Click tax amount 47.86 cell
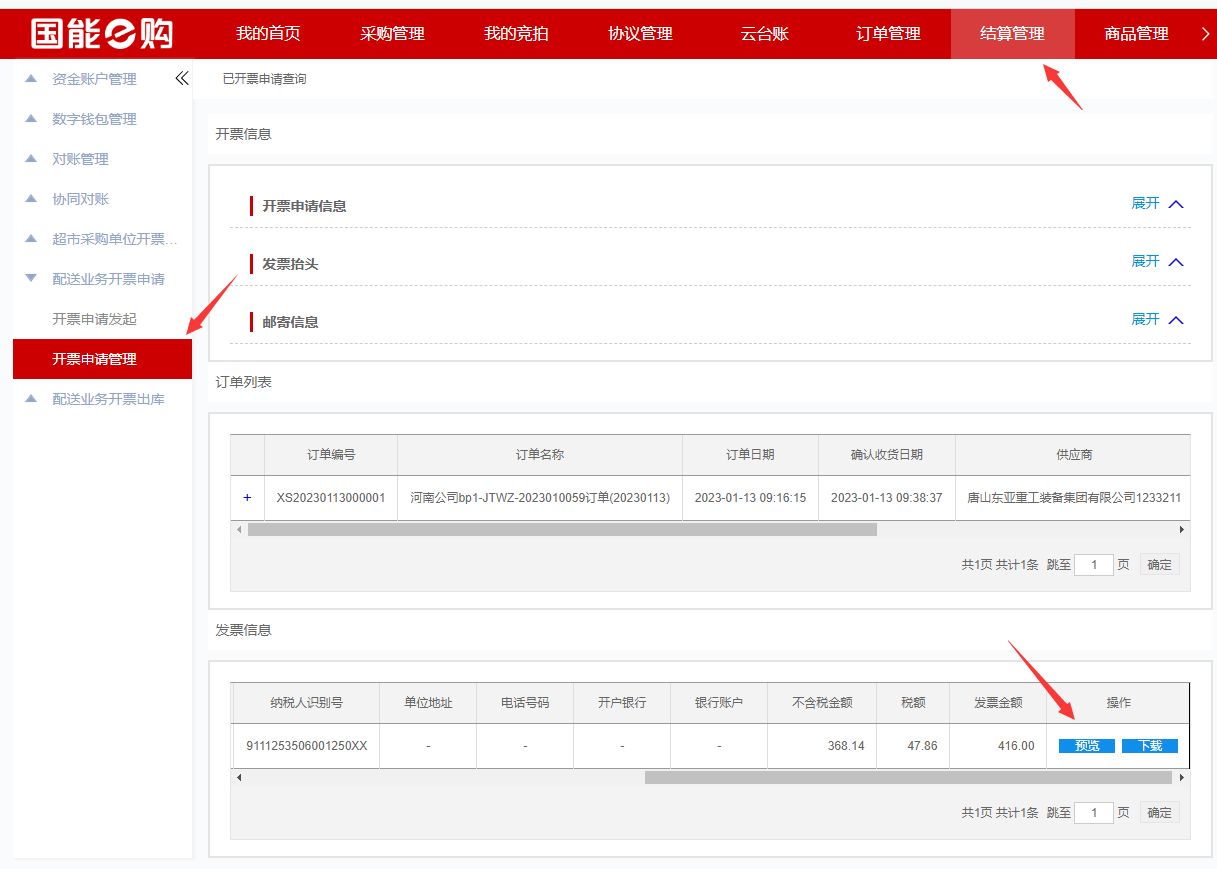Screen dimensions: 1217x869 [x=913, y=746]
